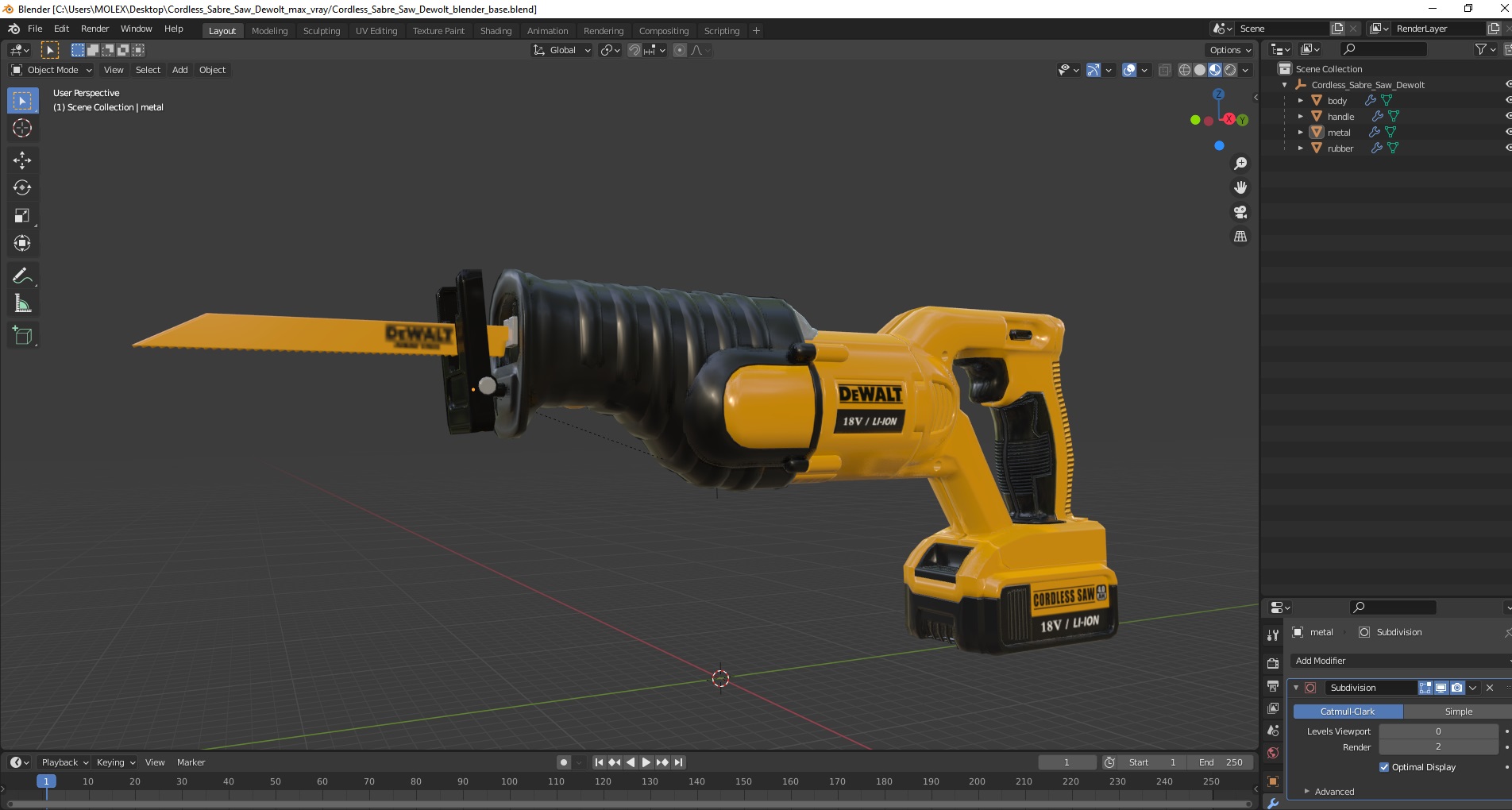Screen dimensions: 1512x810
Task: Open the Modifiers wrench properties tab
Action: point(1273,803)
